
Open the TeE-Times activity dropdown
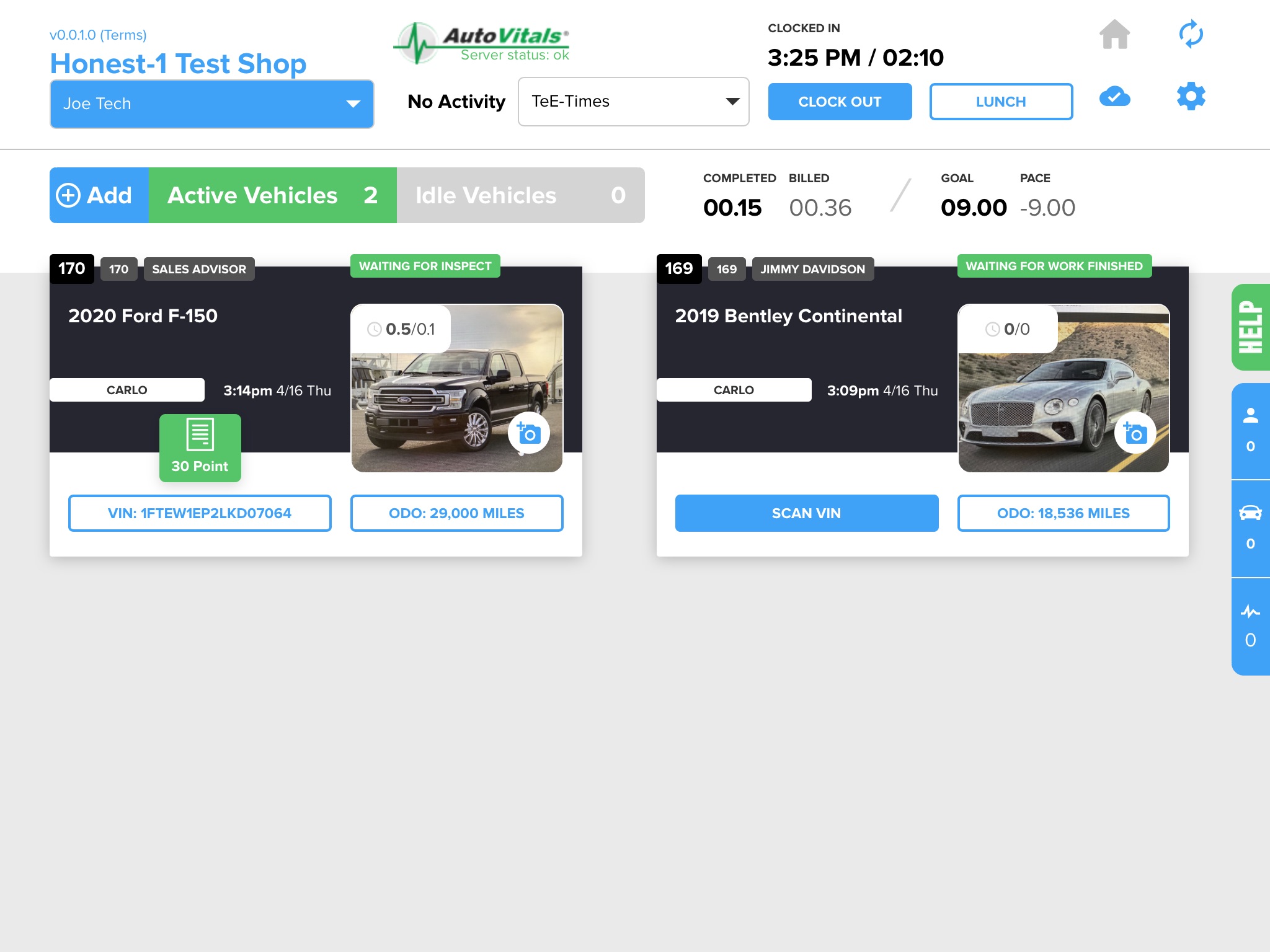633,102
